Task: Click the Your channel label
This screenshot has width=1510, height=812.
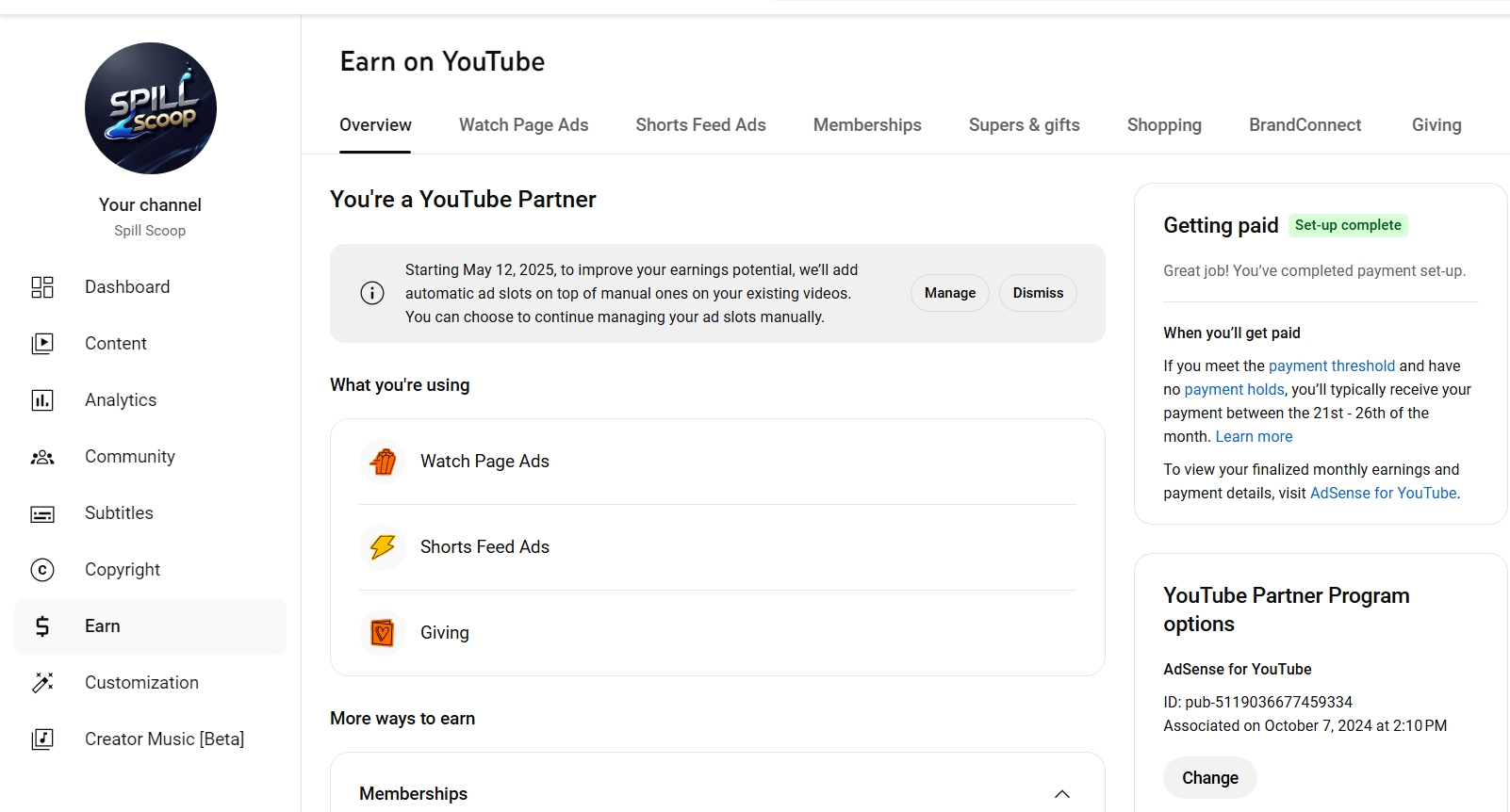Action: [150, 204]
